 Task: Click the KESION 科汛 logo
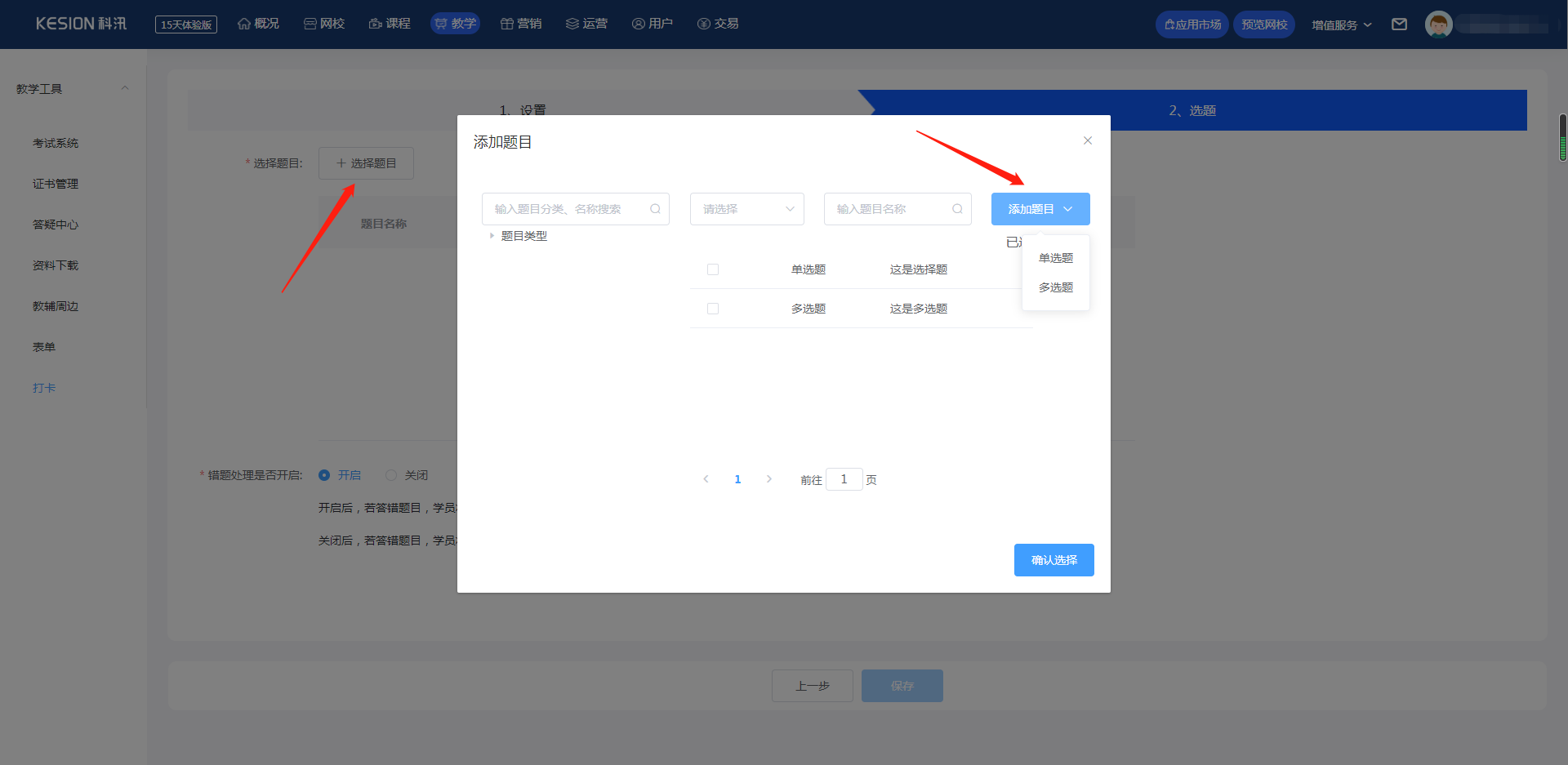[81, 24]
